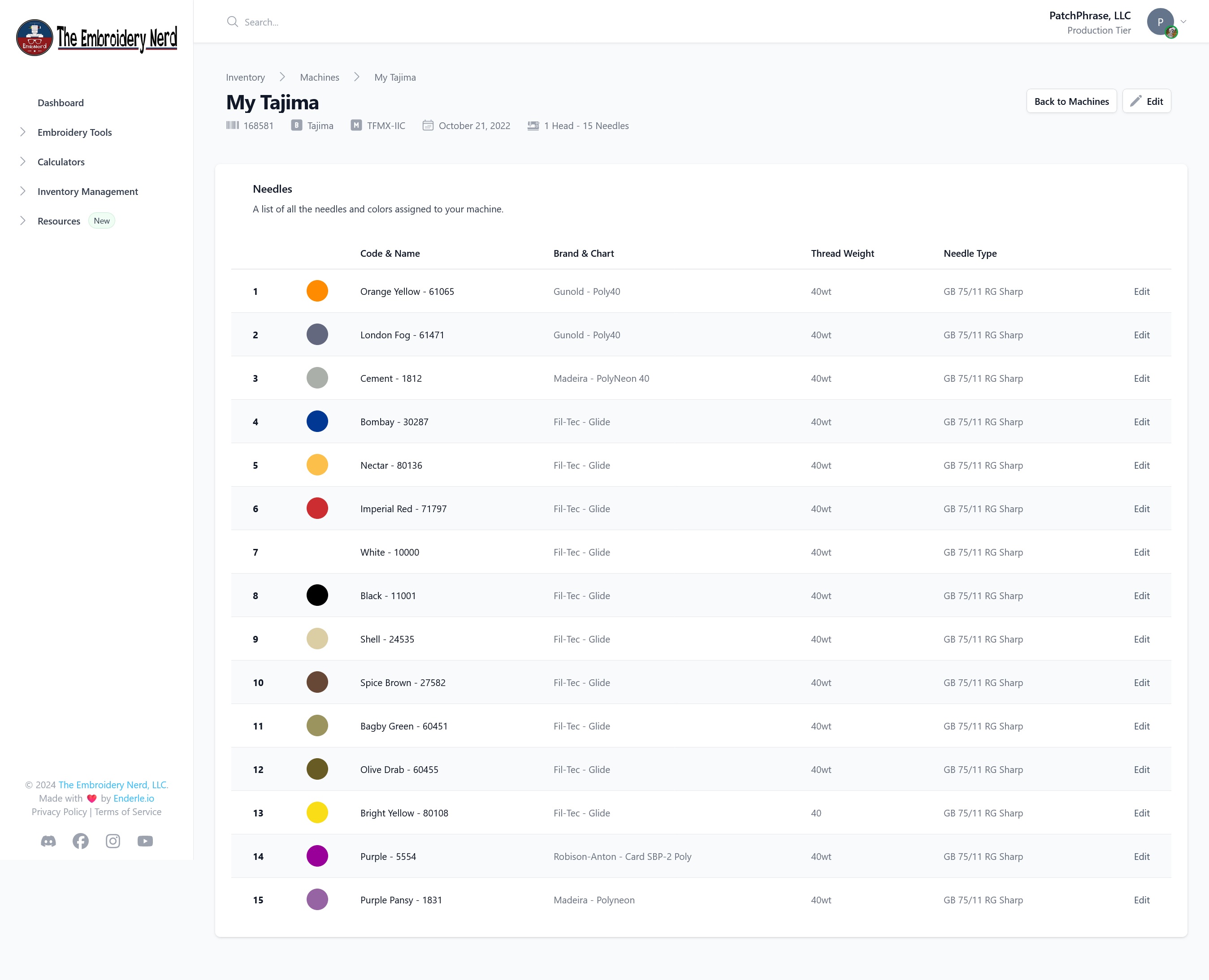Click the calendar icon beside October 21, 2022
This screenshot has width=1209, height=980.
428,125
